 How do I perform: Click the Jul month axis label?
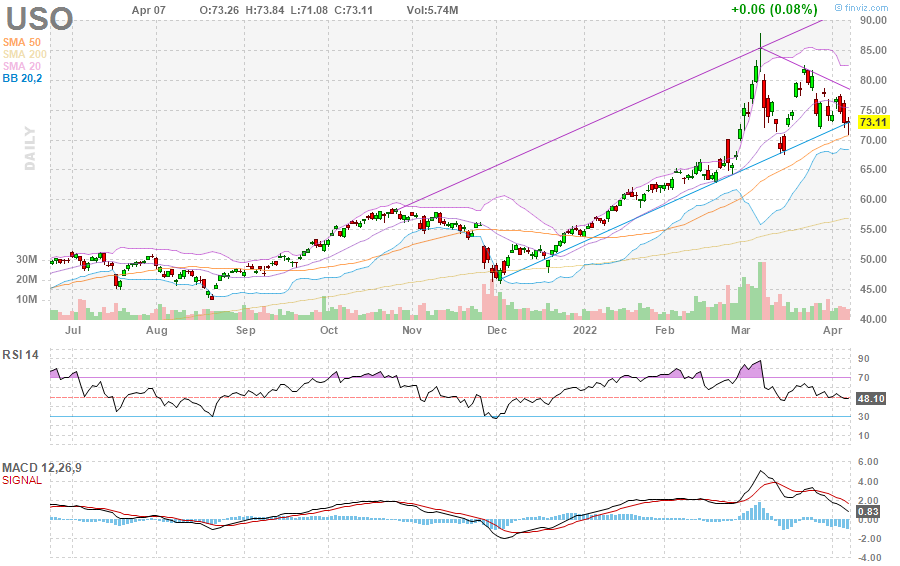pyautogui.click(x=73, y=330)
